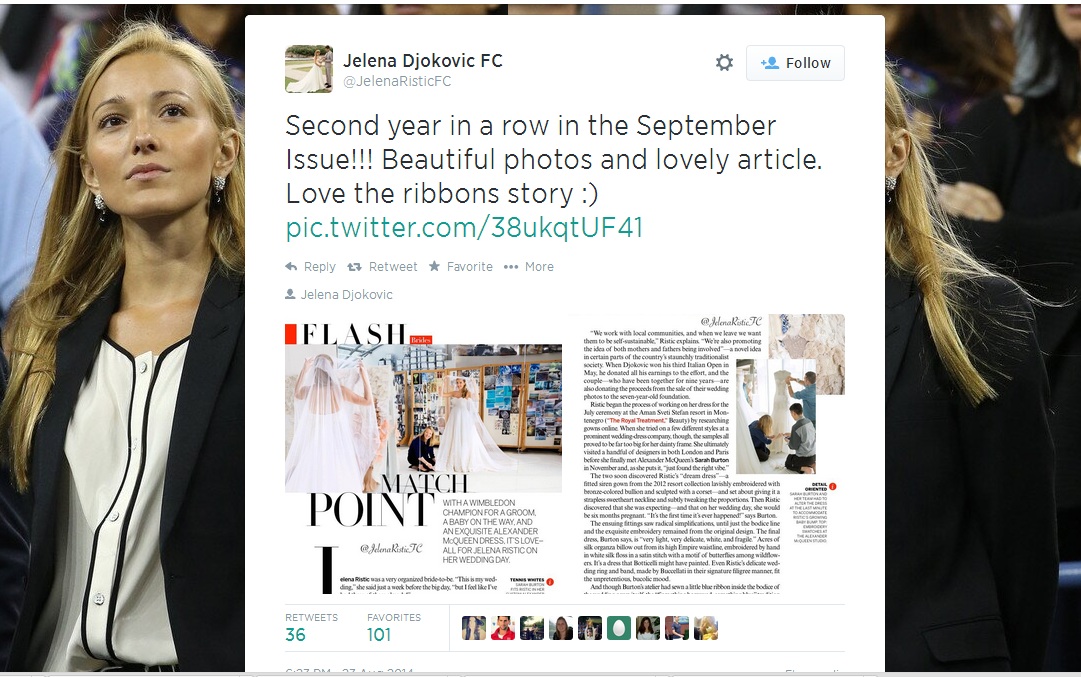Open the article text page image
The height and width of the screenshot is (677, 1081).
(707, 455)
